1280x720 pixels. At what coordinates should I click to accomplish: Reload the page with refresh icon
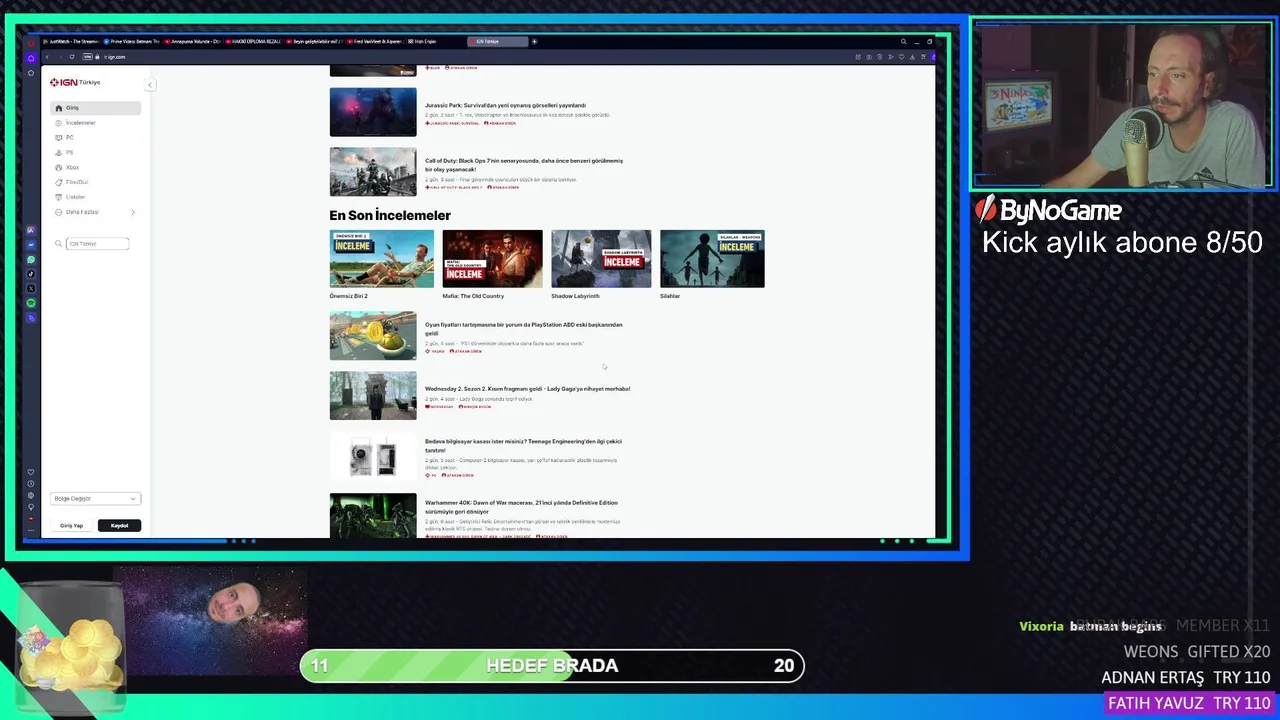(72, 57)
